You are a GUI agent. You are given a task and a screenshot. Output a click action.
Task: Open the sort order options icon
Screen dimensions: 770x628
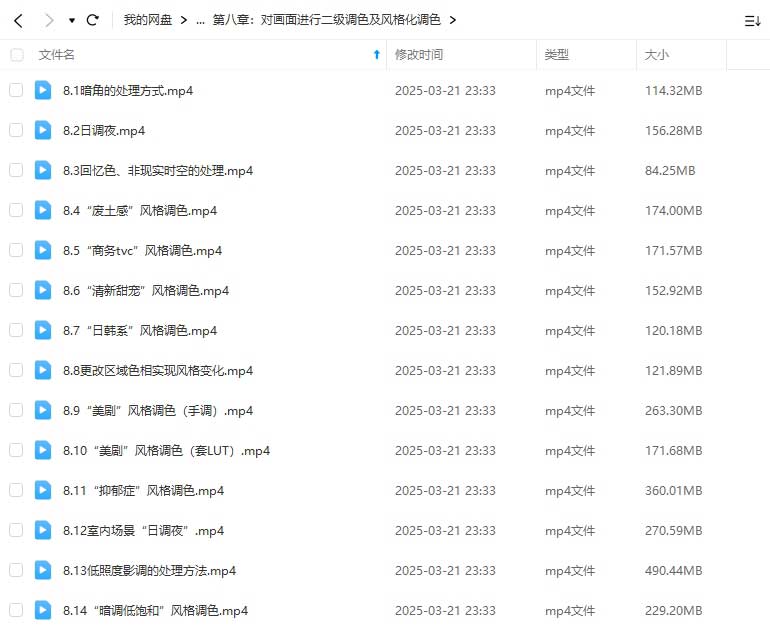tap(752, 20)
